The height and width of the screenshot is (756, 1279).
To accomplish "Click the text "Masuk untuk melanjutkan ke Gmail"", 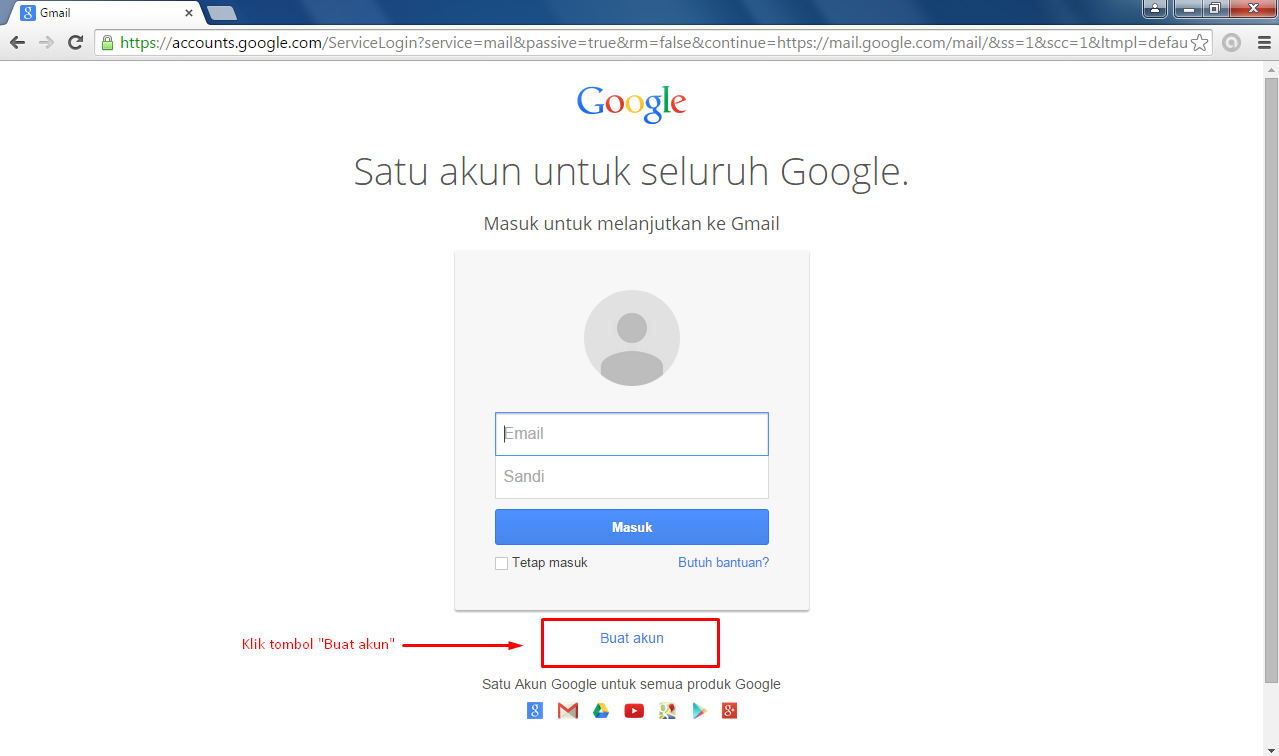I will 632,224.
